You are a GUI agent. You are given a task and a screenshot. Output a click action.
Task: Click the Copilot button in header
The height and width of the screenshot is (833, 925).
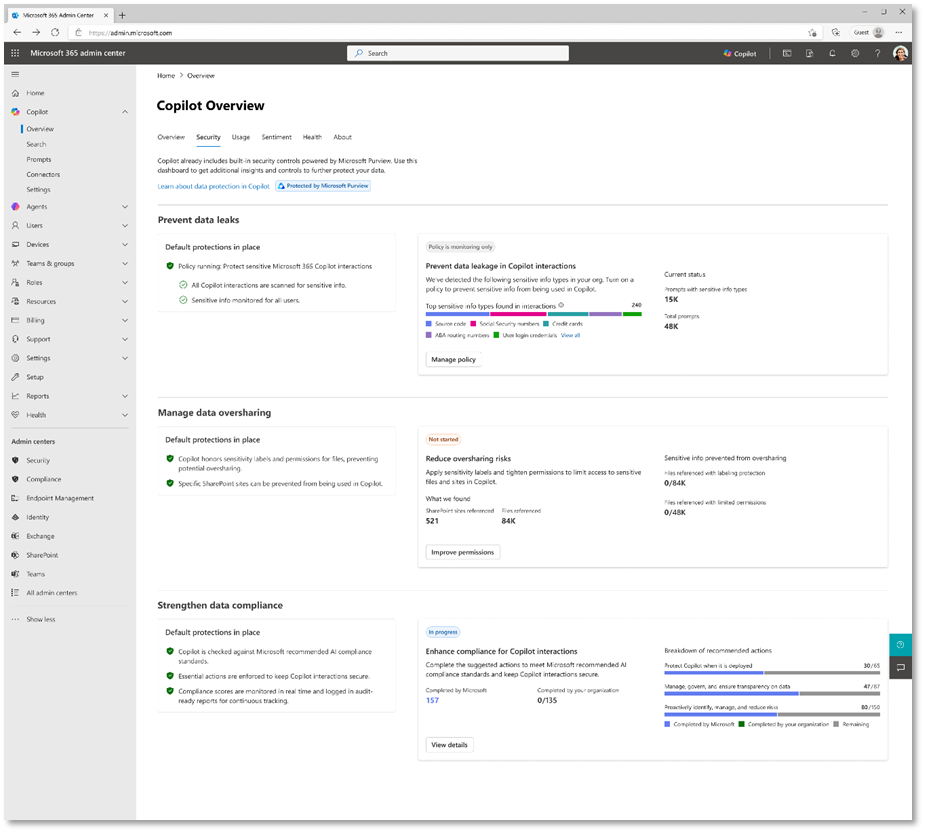pos(740,54)
